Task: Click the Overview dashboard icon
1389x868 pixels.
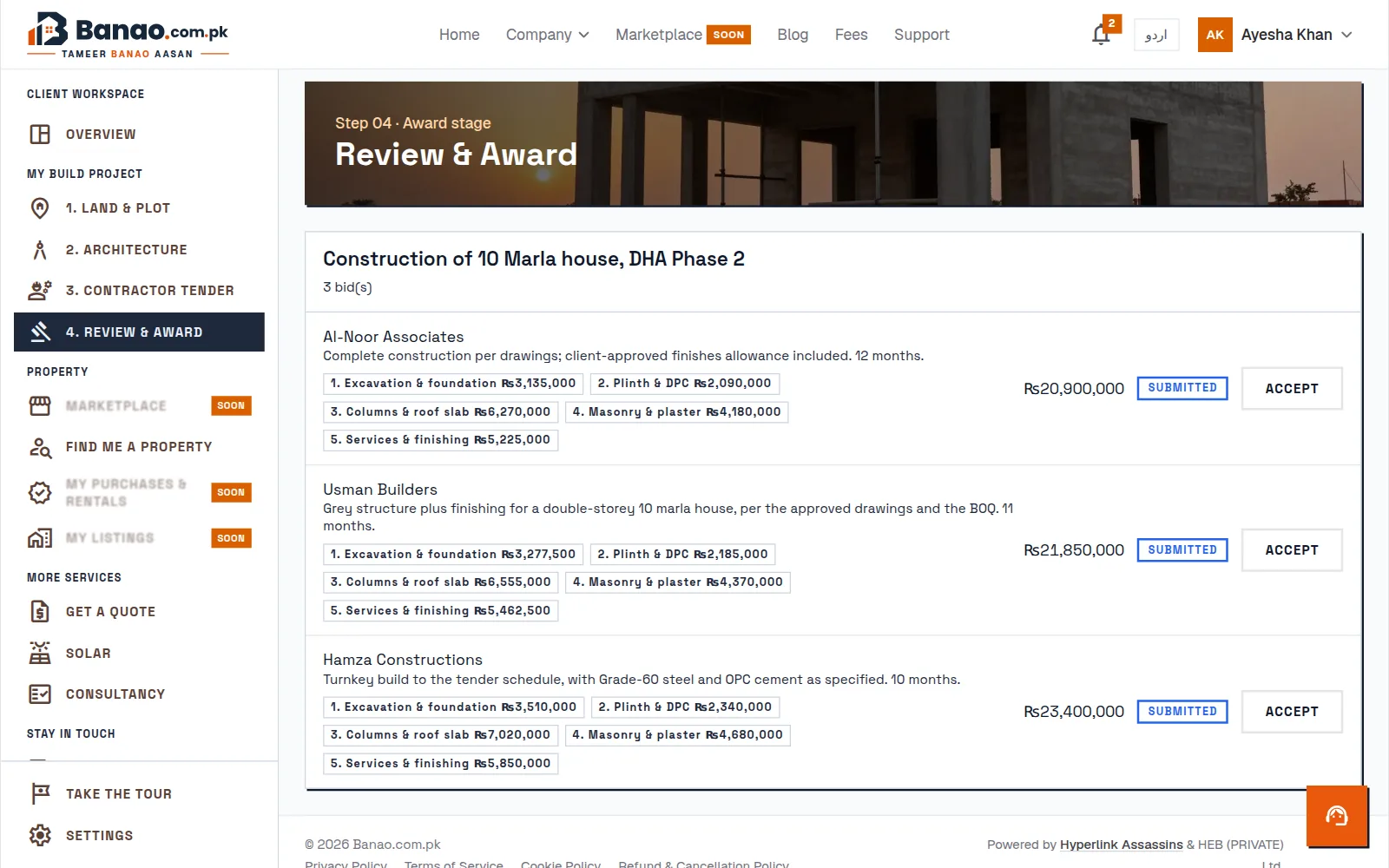Action: (x=40, y=135)
